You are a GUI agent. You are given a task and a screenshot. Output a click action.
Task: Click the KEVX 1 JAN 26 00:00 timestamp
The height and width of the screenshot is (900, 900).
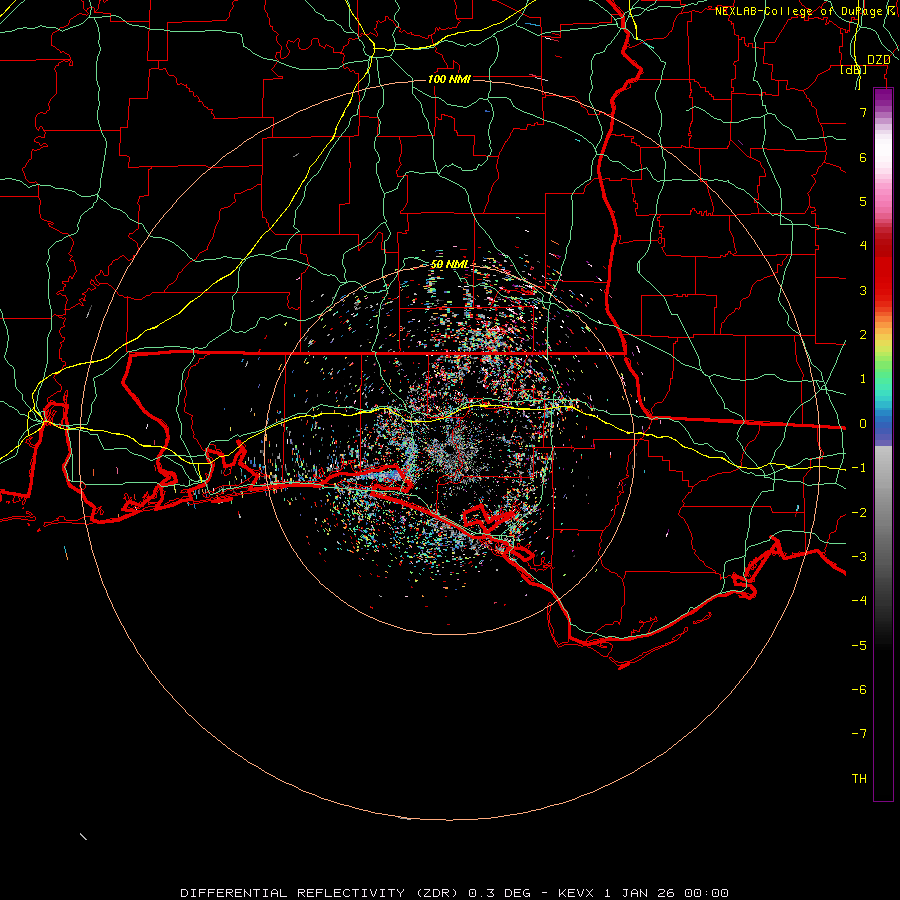pos(643,893)
